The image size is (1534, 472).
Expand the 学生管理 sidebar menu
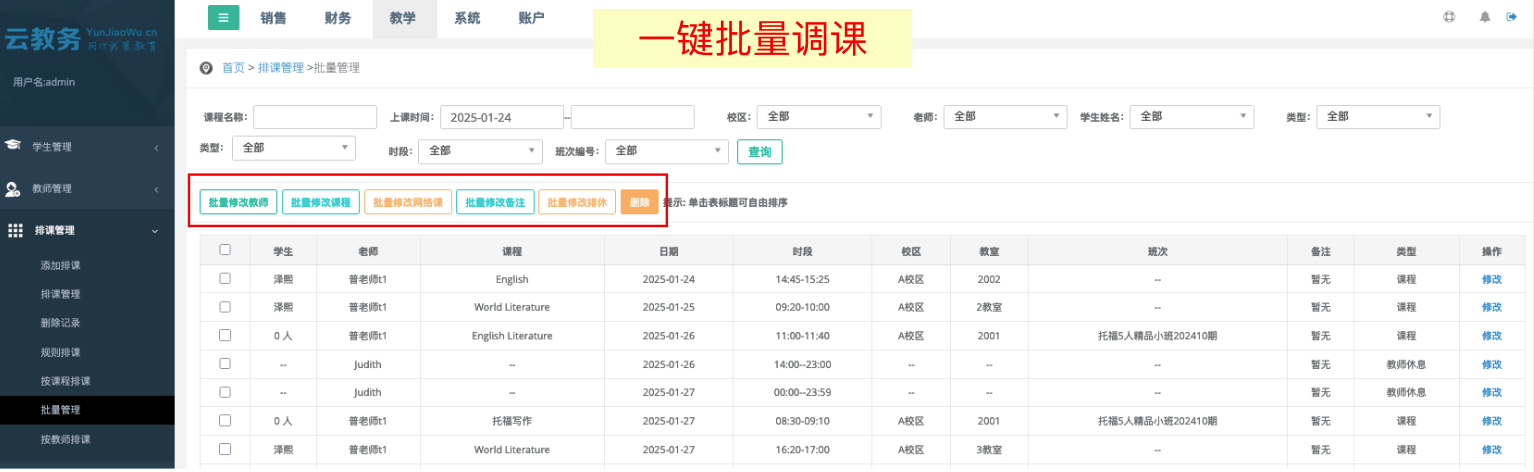(87, 146)
